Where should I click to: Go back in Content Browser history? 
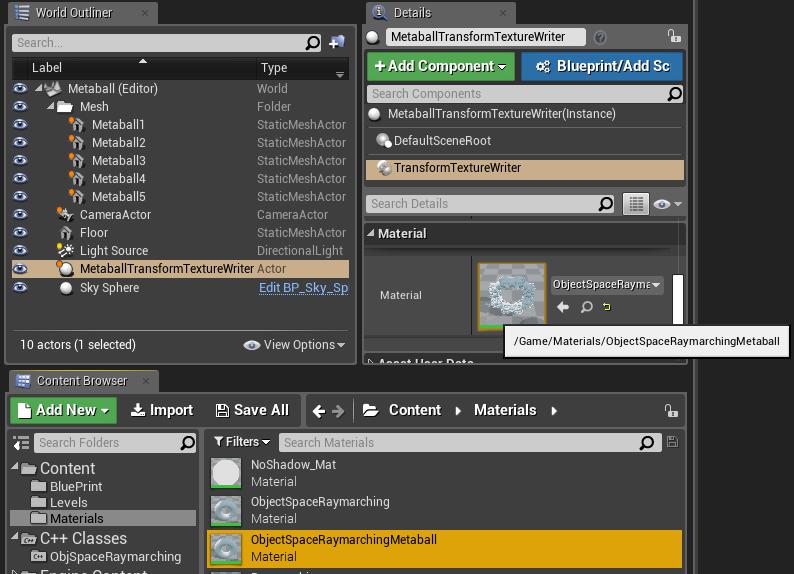(x=319, y=411)
